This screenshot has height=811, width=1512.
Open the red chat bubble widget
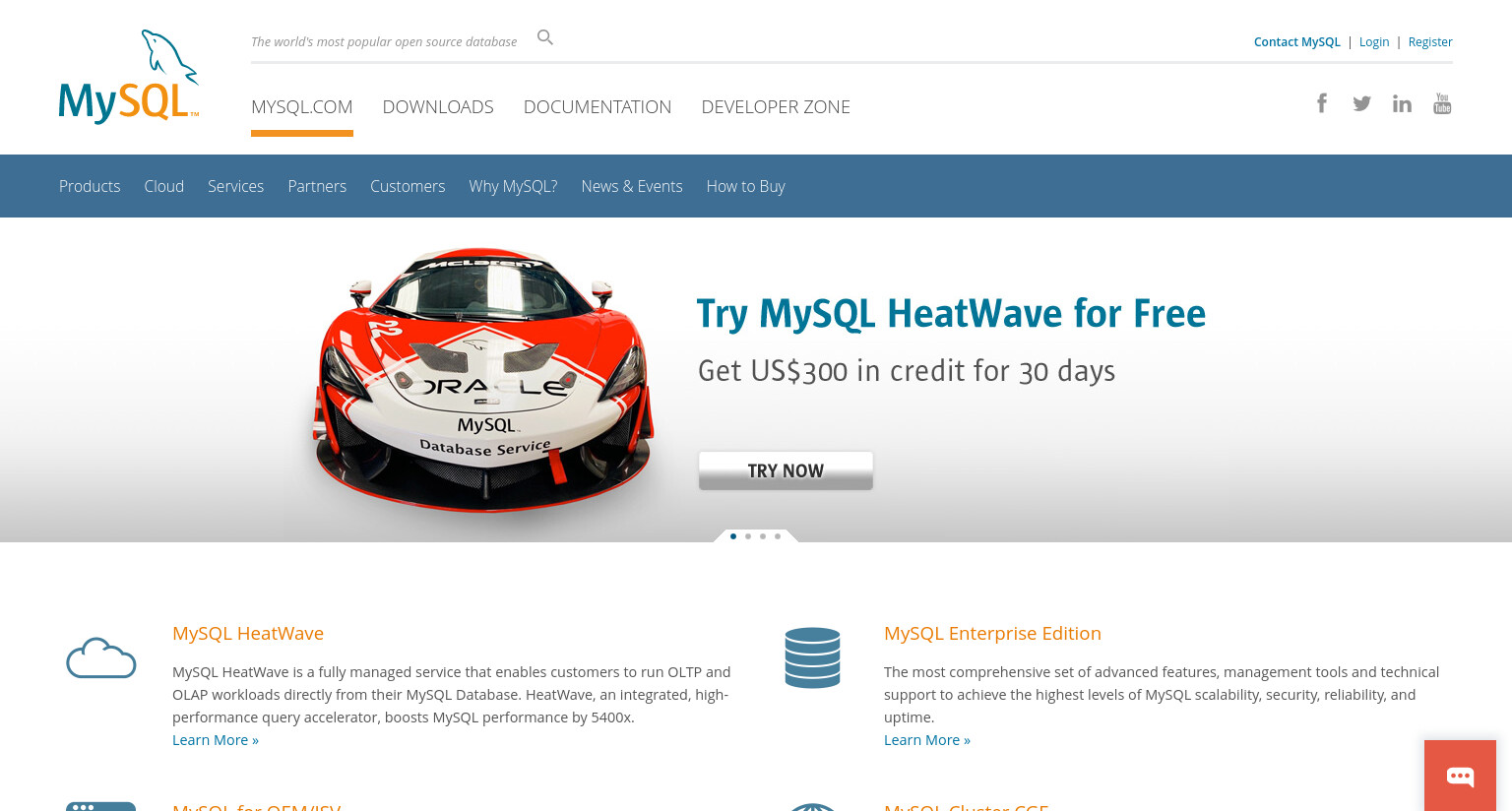1460,776
